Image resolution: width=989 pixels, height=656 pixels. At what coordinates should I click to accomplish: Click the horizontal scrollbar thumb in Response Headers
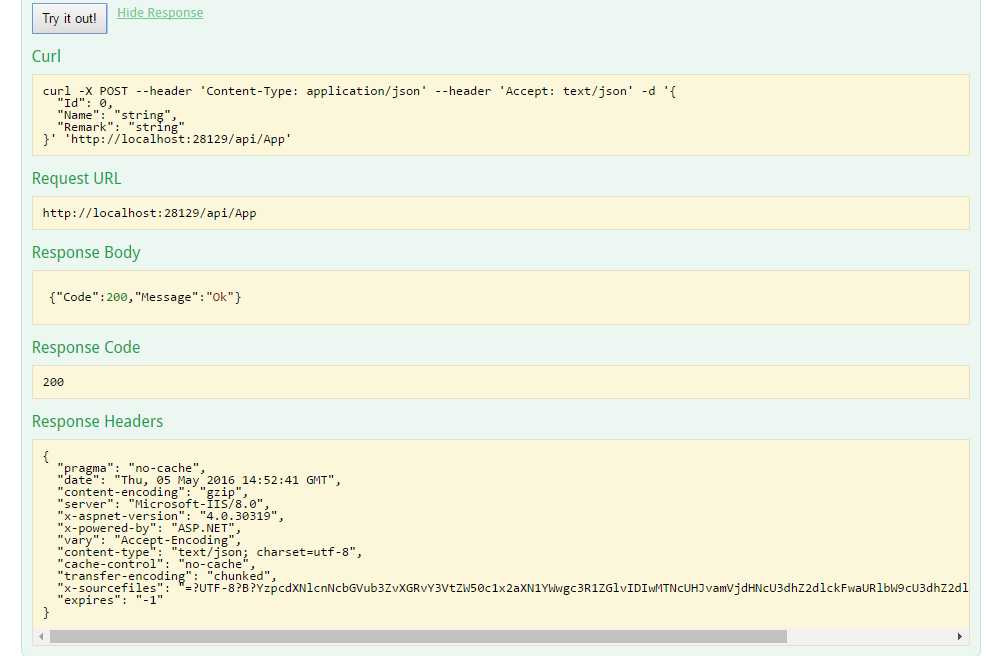[418, 636]
